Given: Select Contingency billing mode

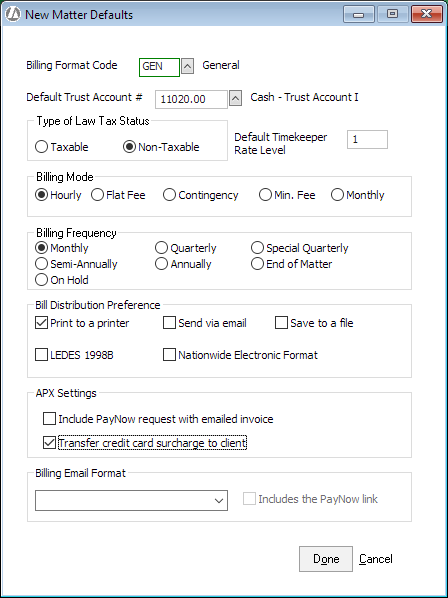Looking at the screenshot, I should pos(169,195).
